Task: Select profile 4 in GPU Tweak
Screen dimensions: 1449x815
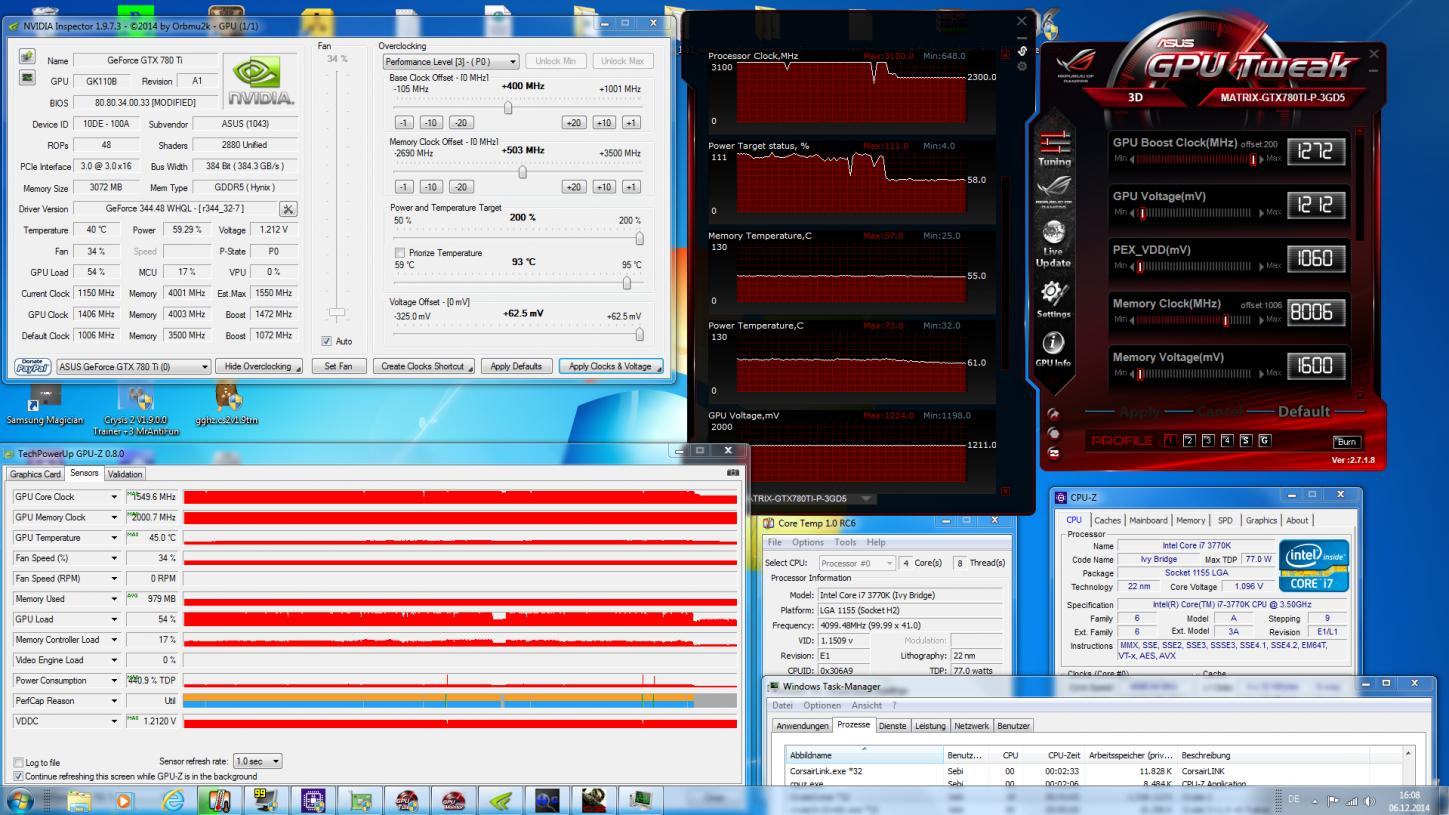Action: (1227, 440)
